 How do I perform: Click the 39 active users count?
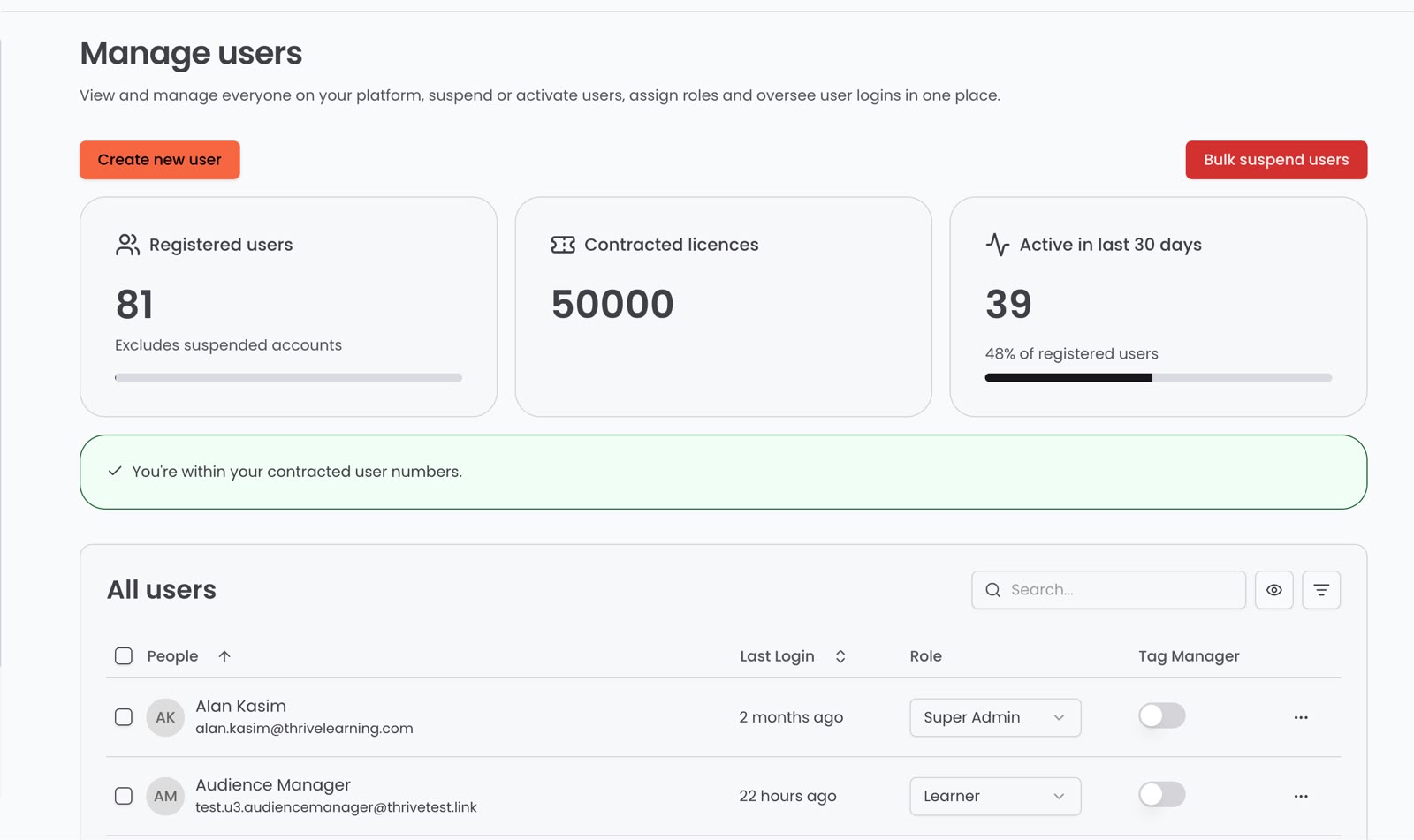pos(1008,304)
